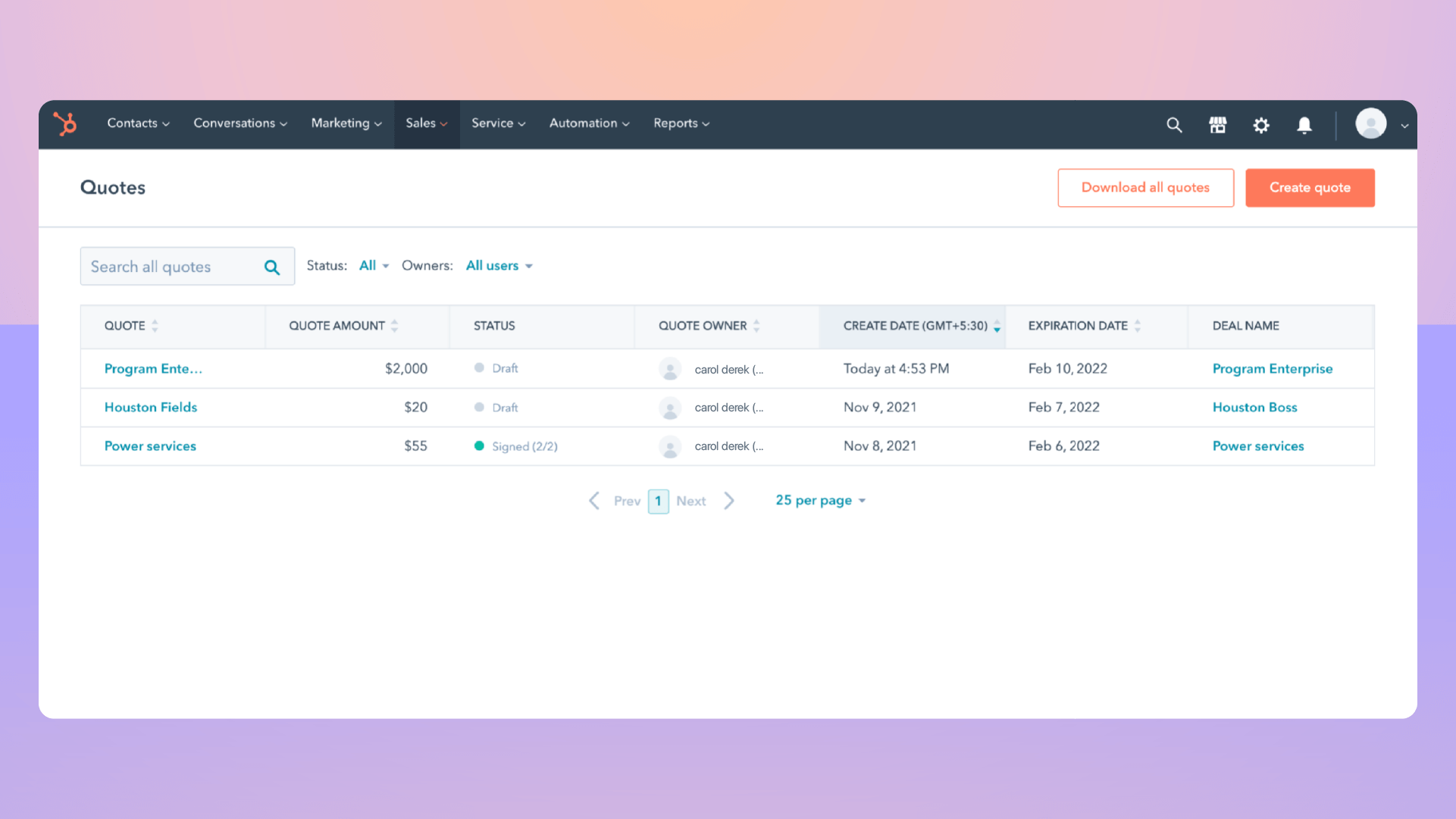
Task: Expand the Owners filter dropdown
Action: coord(498,265)
